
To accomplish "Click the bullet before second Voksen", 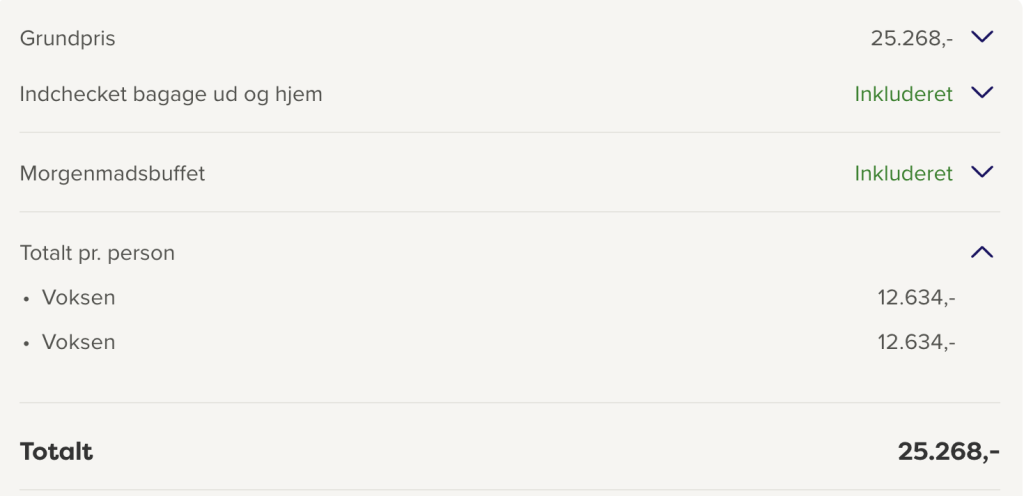I will point(26,343).
